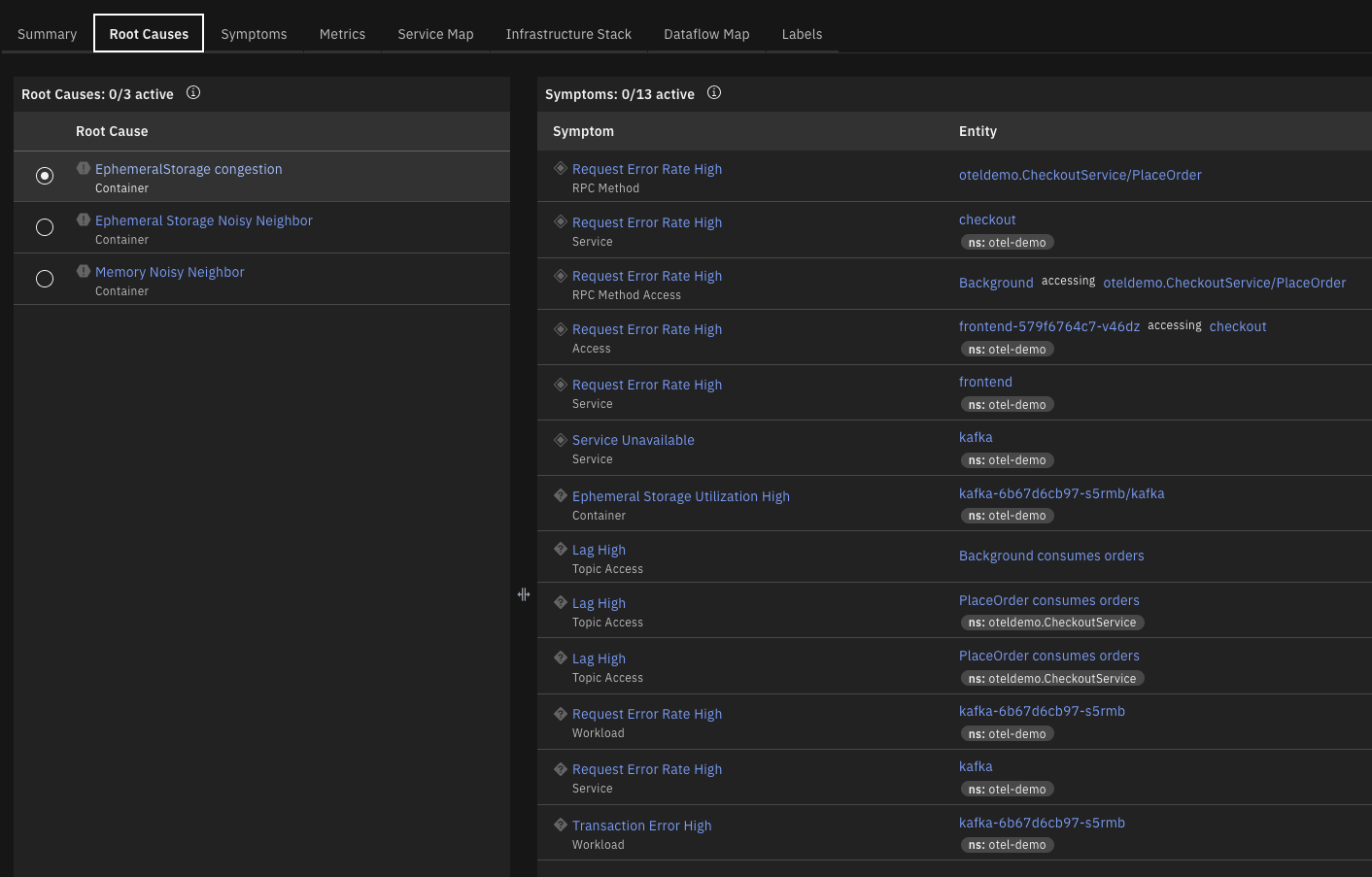Click 'Root Causes: 0/3 active' heading
Screen dimensions: 1372x877
(x=97, y=94)
